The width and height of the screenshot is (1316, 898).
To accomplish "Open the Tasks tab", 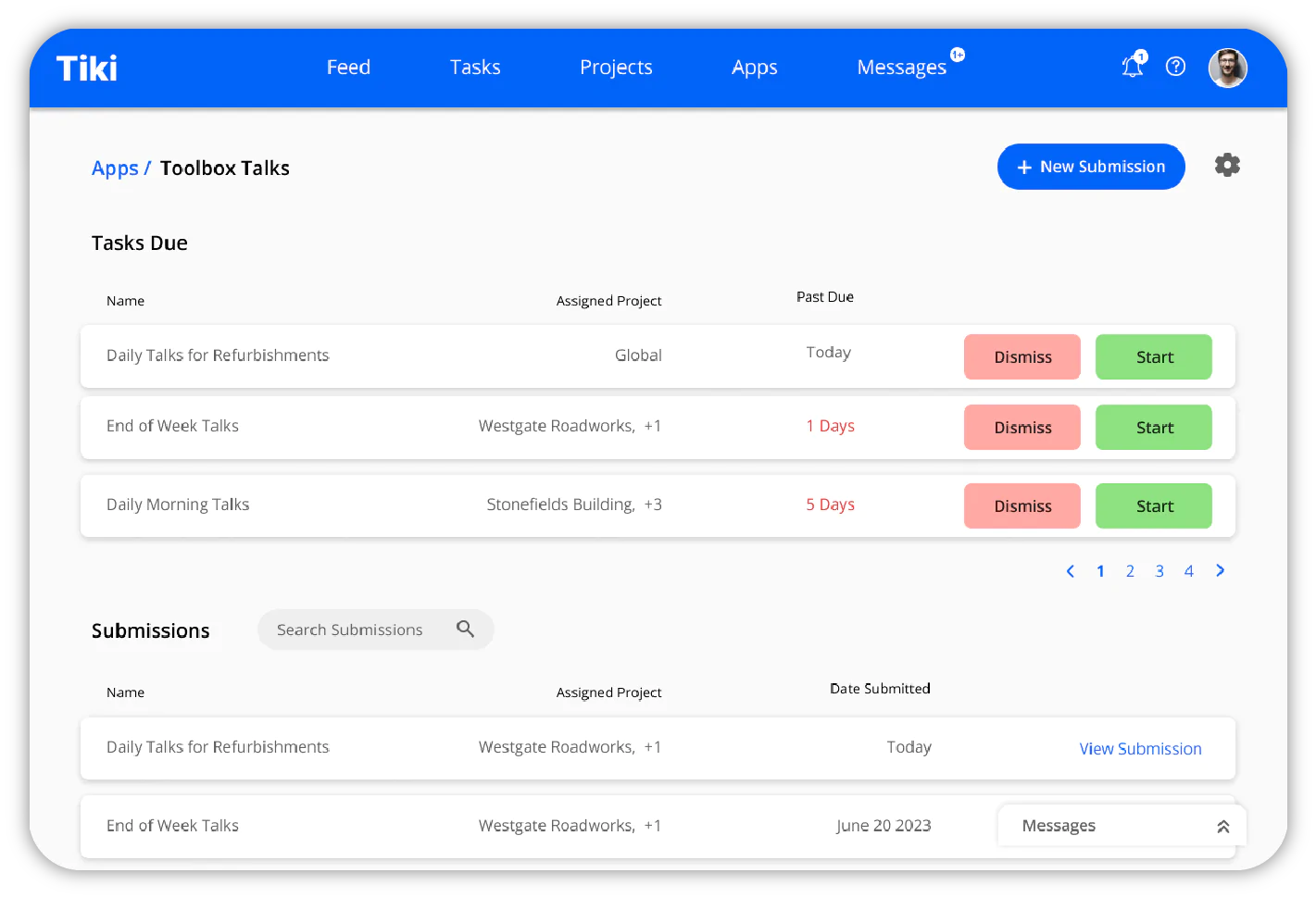I will 475,68.
